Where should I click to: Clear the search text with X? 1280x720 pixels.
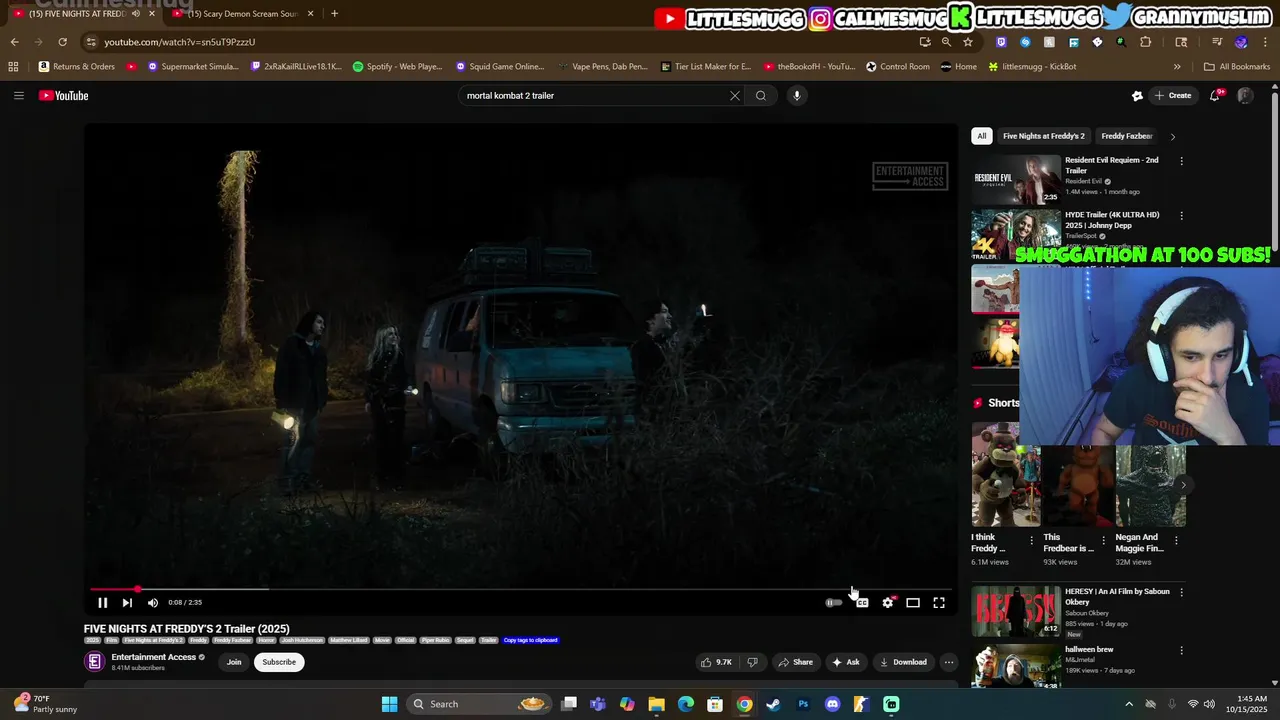click(x=735, y=96)
